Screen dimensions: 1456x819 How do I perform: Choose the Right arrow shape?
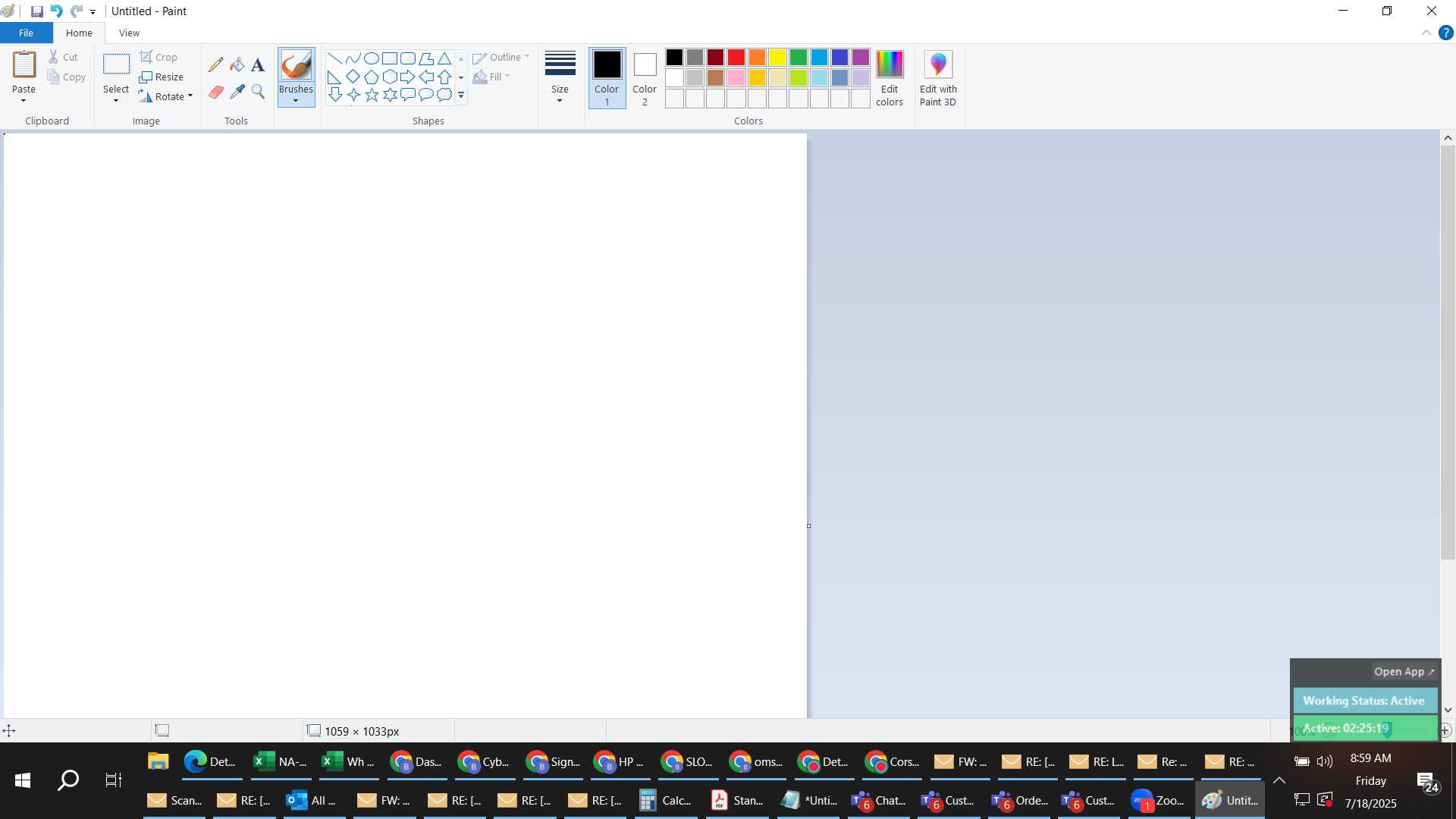[x=408, y=77]
